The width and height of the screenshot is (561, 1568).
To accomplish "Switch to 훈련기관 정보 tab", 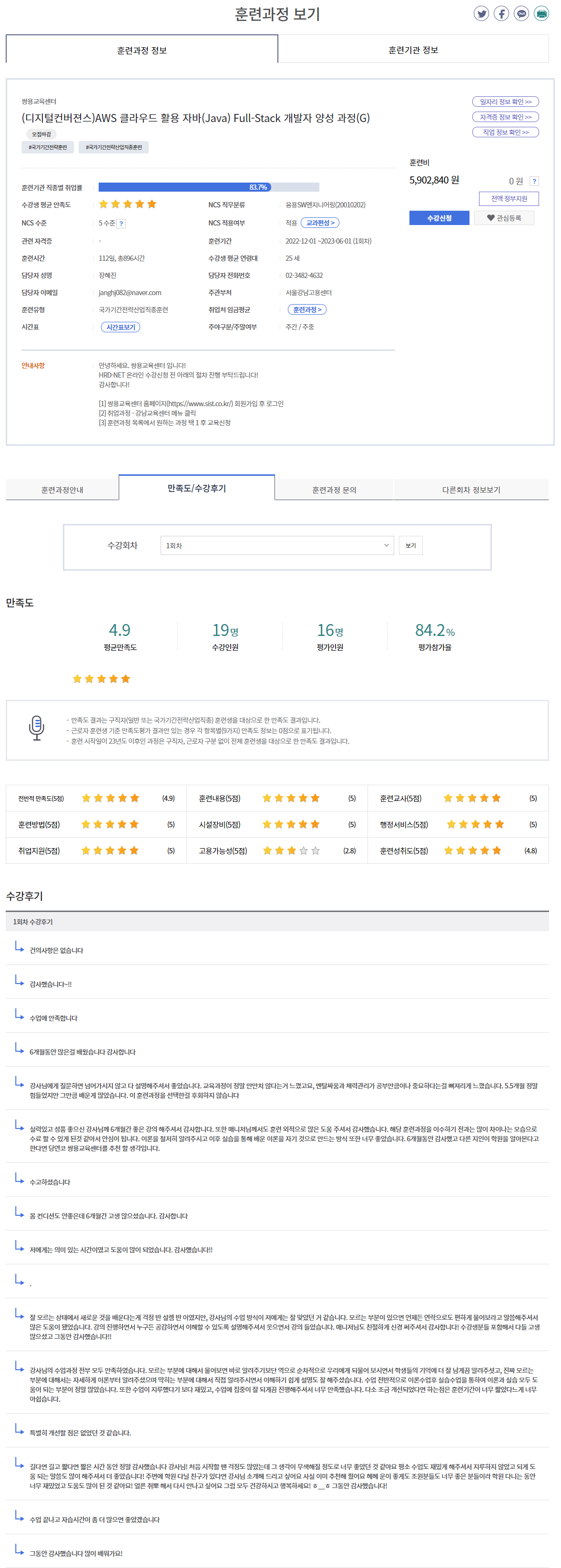I will [x=413, y=50].
